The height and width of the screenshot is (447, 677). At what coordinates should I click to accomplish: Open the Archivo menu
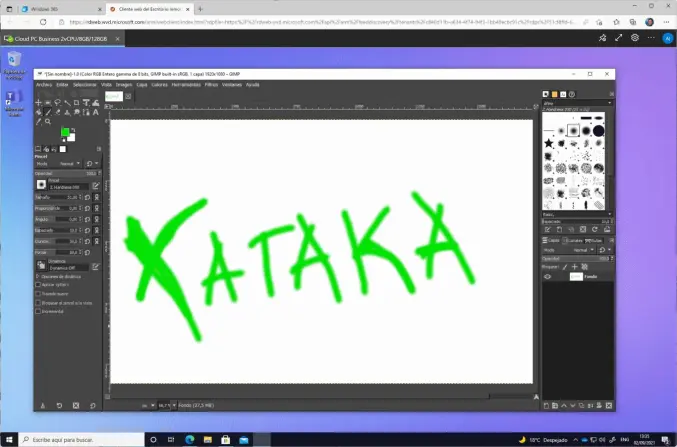[44, 85]
